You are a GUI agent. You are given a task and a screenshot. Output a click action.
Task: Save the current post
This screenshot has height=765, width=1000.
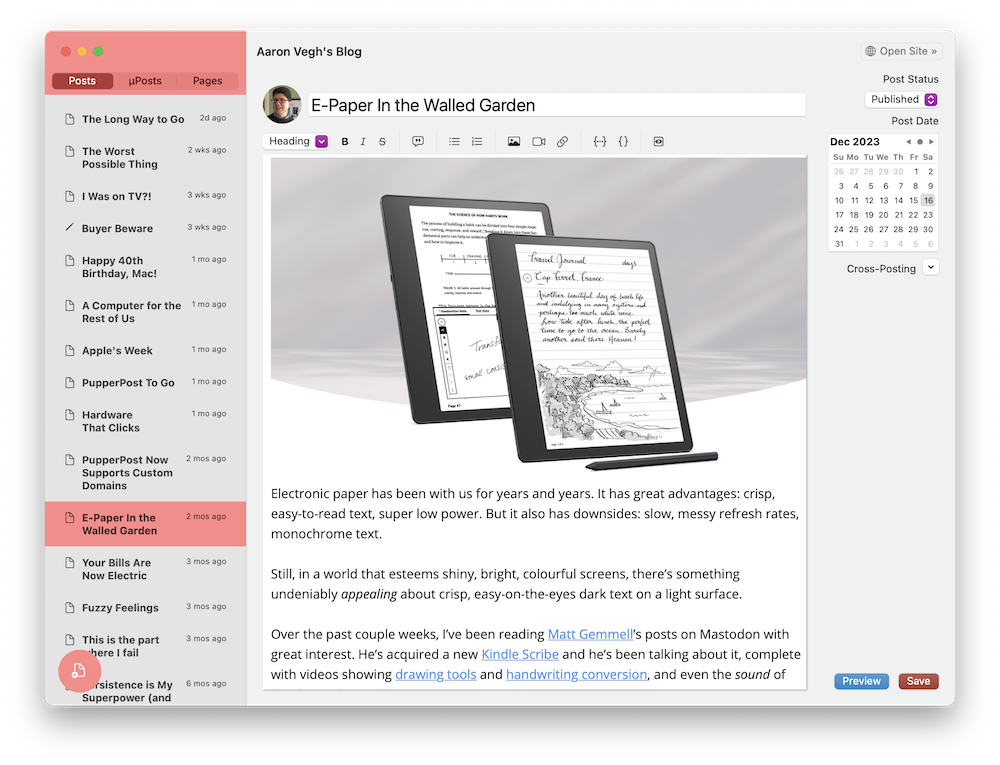click(x=918, y=681)
